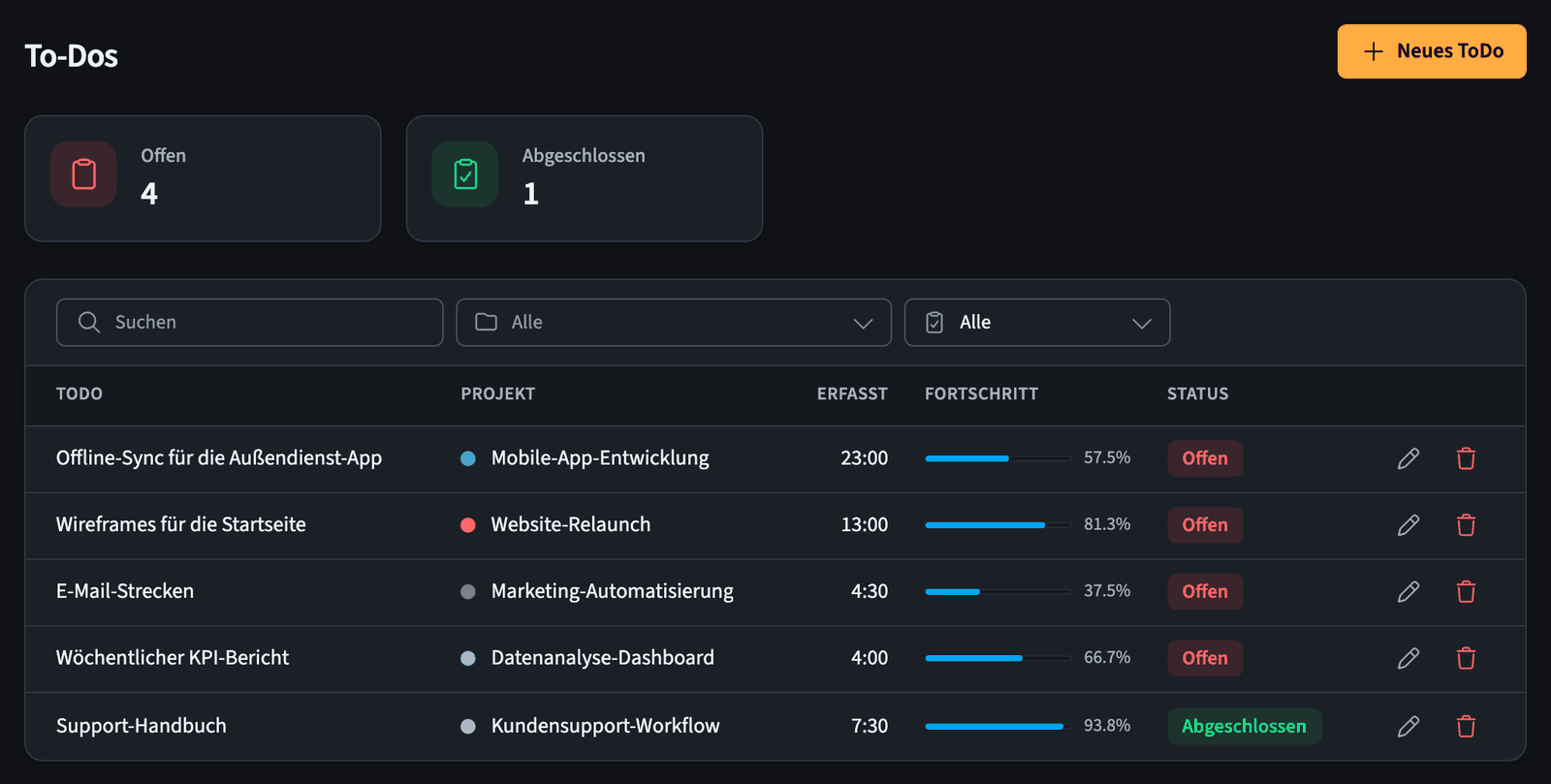Image resolution: width=1551 pixels, height=784 pixels.
Task: Edit the Offline-Sync für die Außendienst-App todo
Action: tap(1409, 458)
